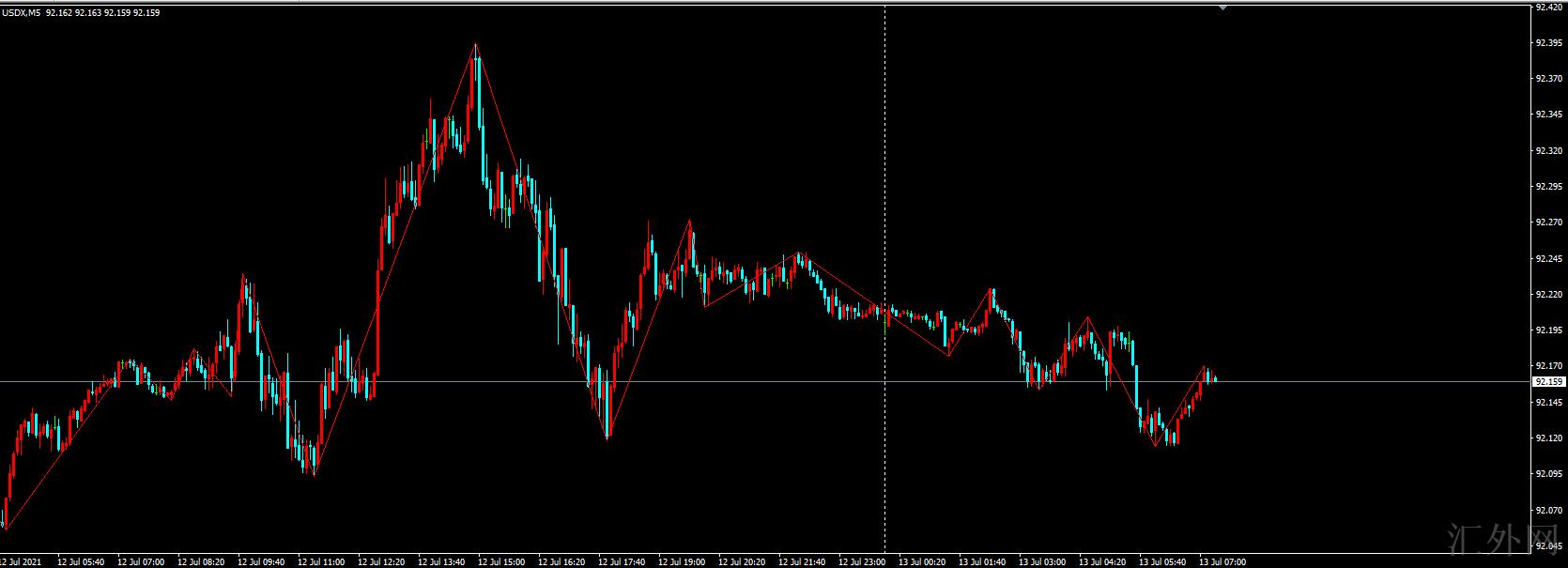Click time axis label 12 Jul 17:40
Viewport: 1568px width, 568px height.
click(x=622, y=561)
